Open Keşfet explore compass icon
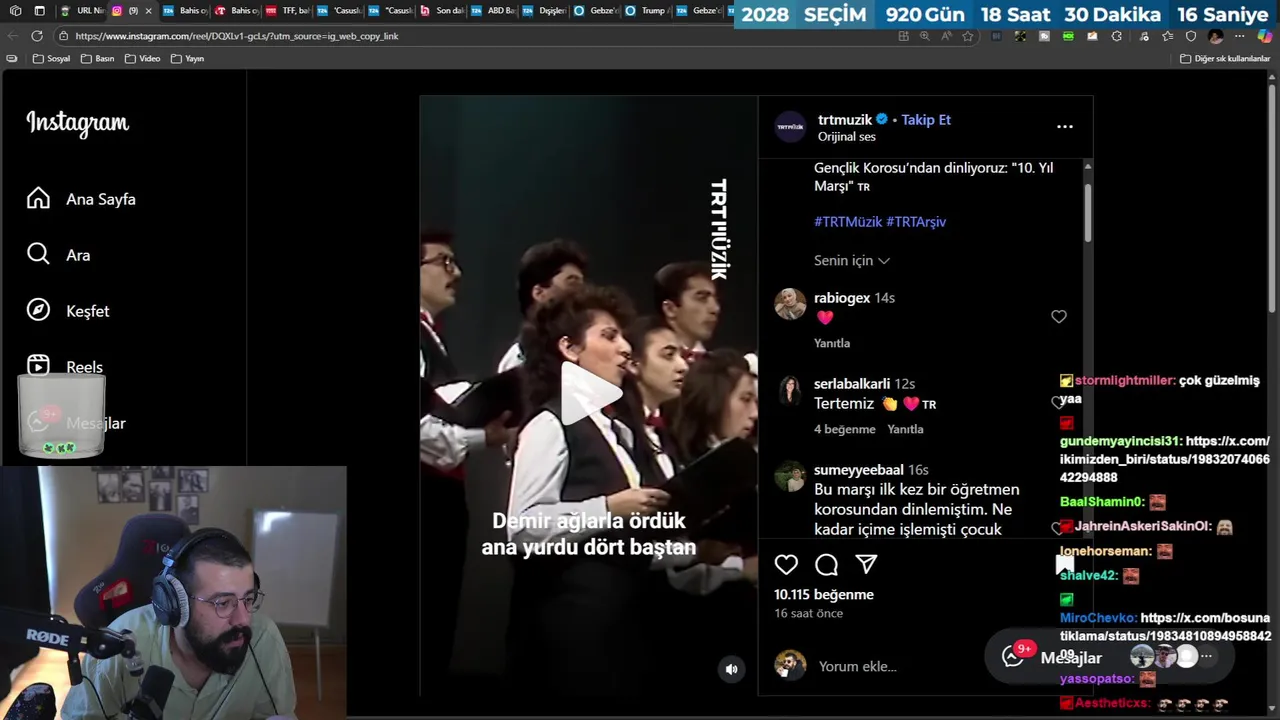This screenshot has width=1280, height=720. [x=38, y=310]
